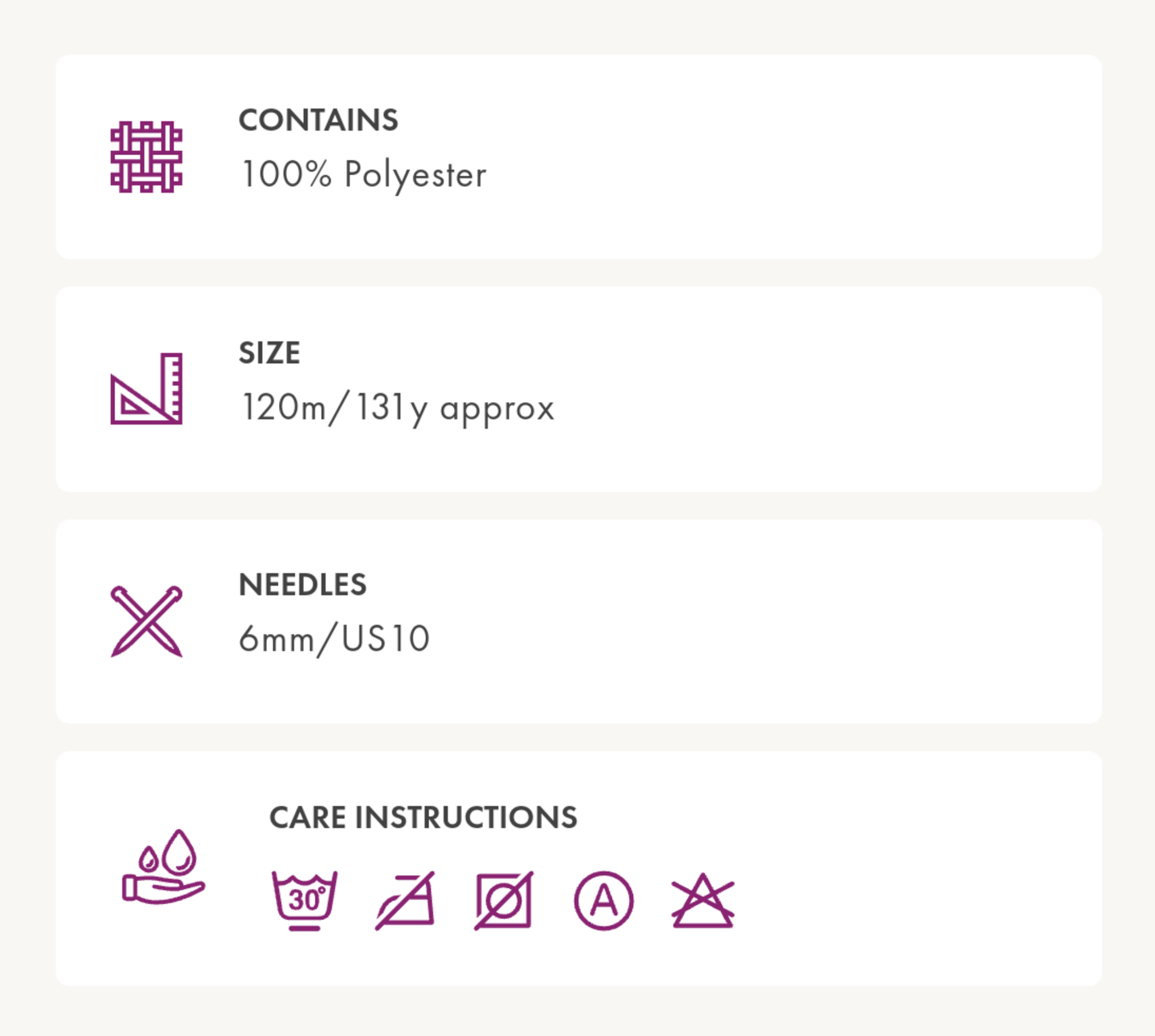Click the SIZE heading
This screenshot has height=1036, width=1155.
click(x=269, y=353)
